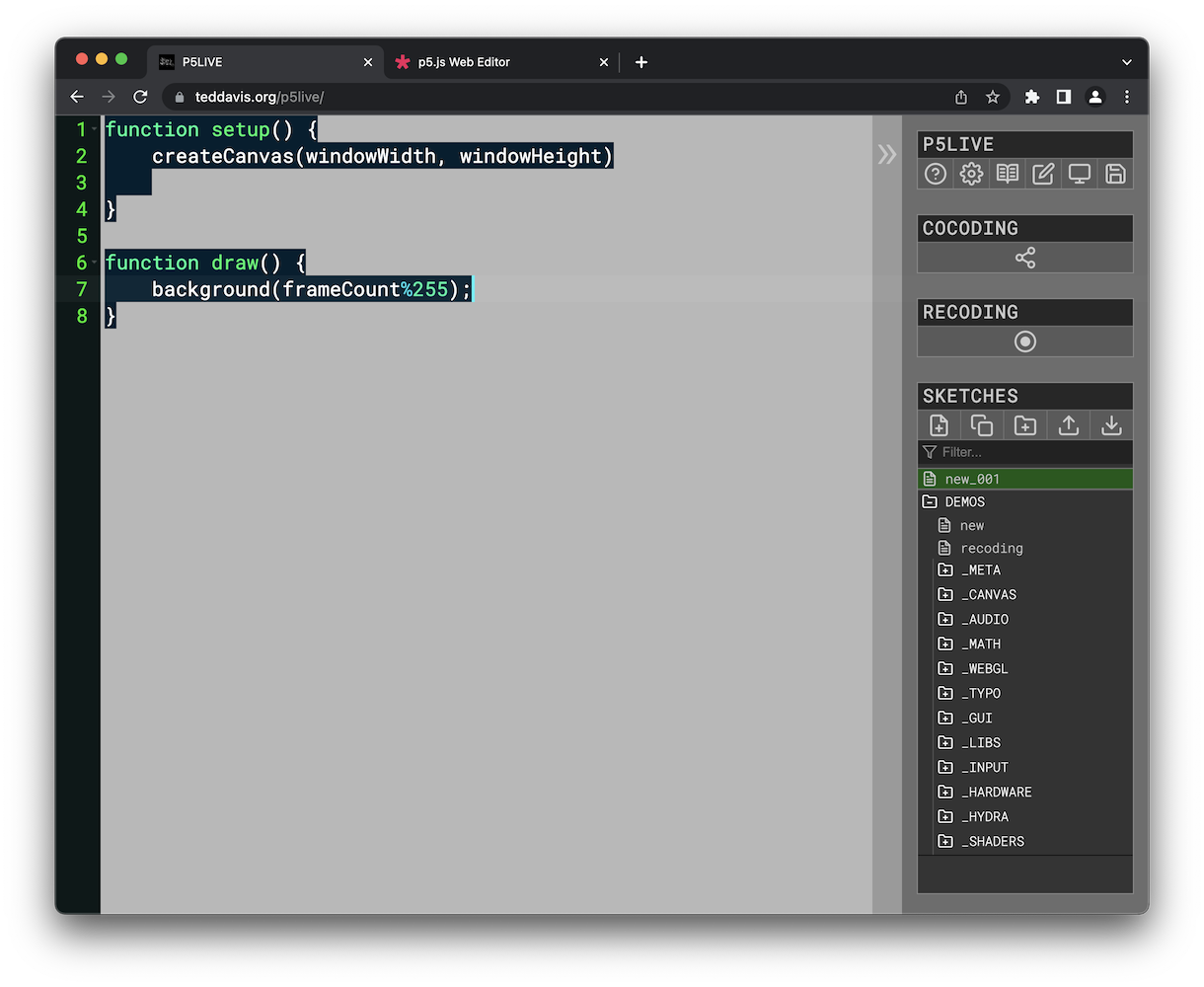Duplicate the current sketch
1204x987 pixels.
(982, 425)
